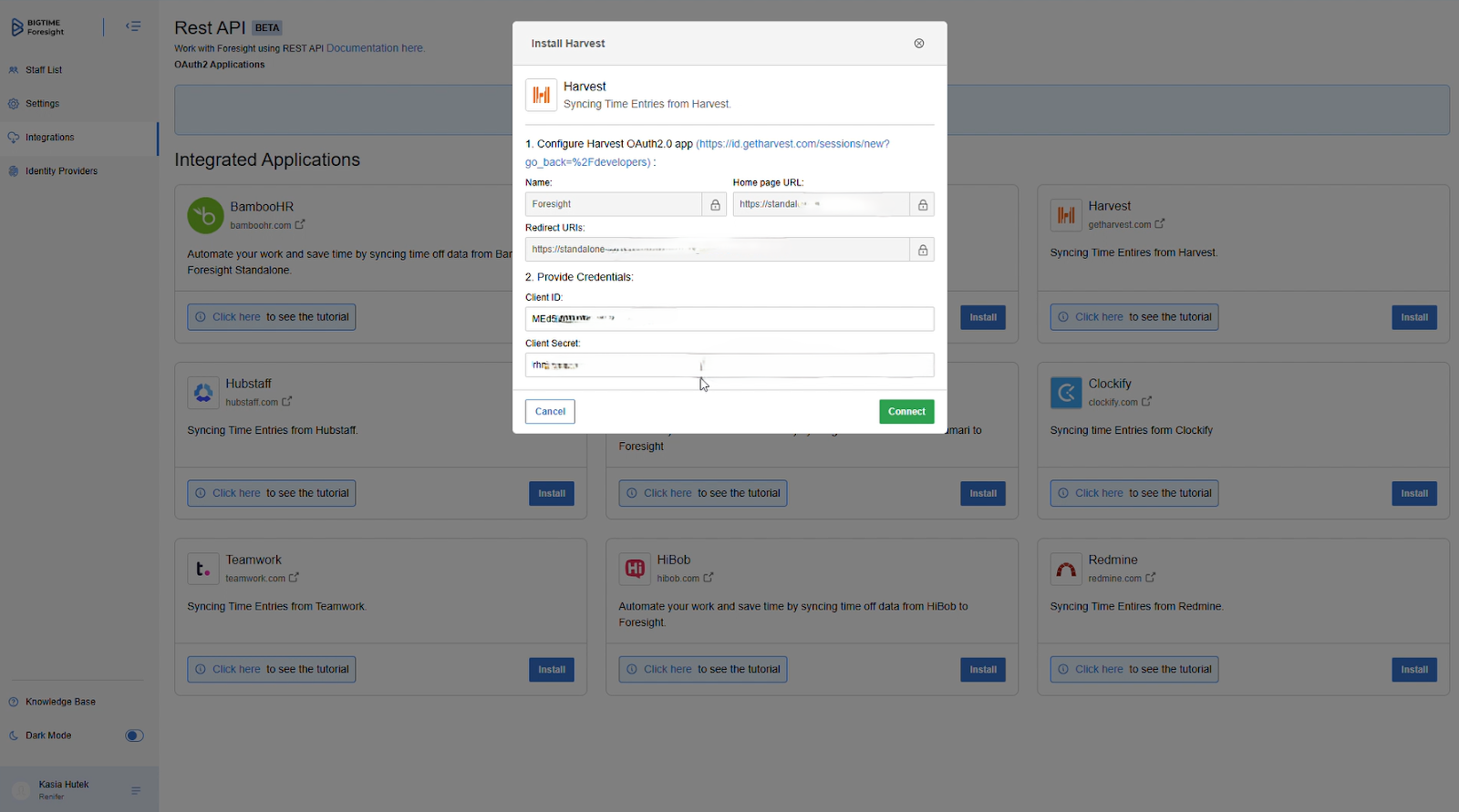Open the getharvest sessions link in dialog

[x=707, y=153]
